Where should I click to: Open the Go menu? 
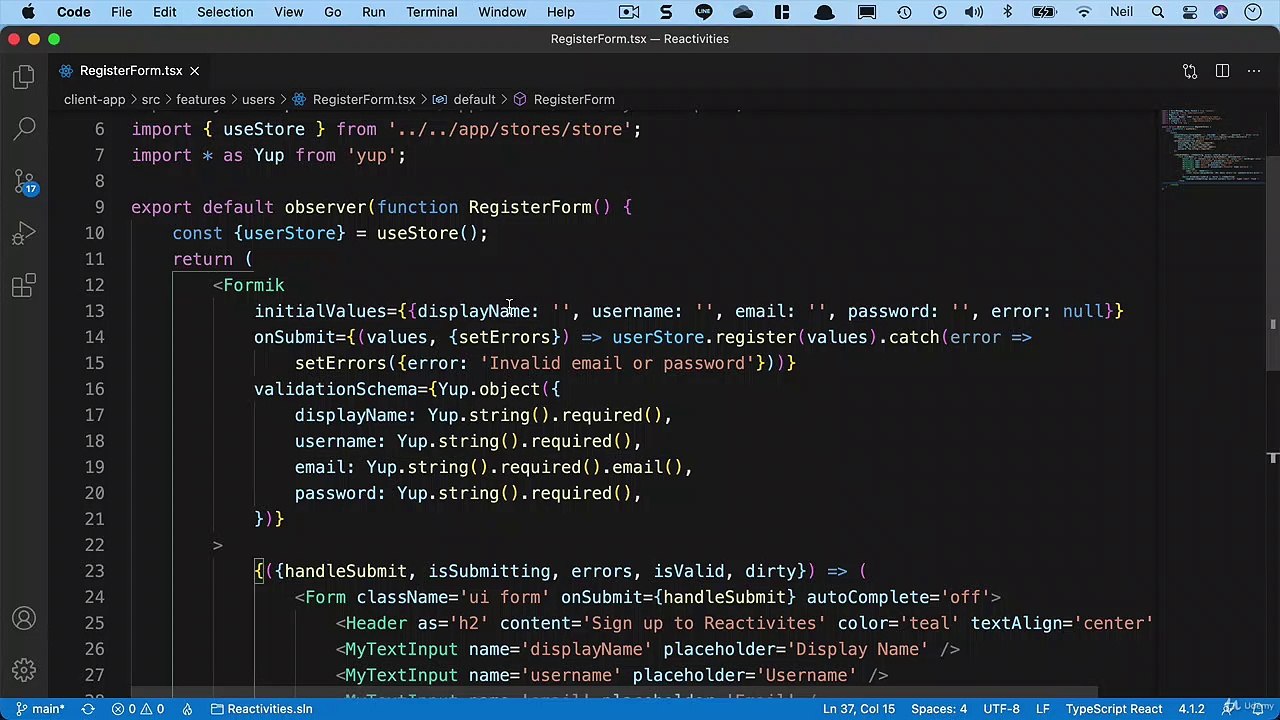[x=333, y=12]
